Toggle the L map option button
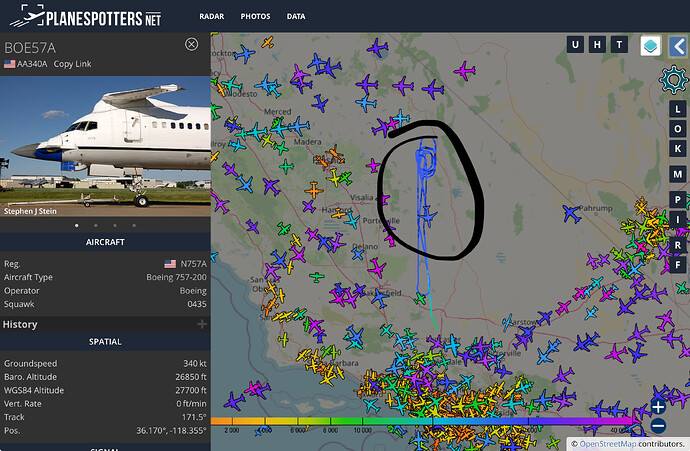Viewport: 690px width, 451px height. coord(678,109)
